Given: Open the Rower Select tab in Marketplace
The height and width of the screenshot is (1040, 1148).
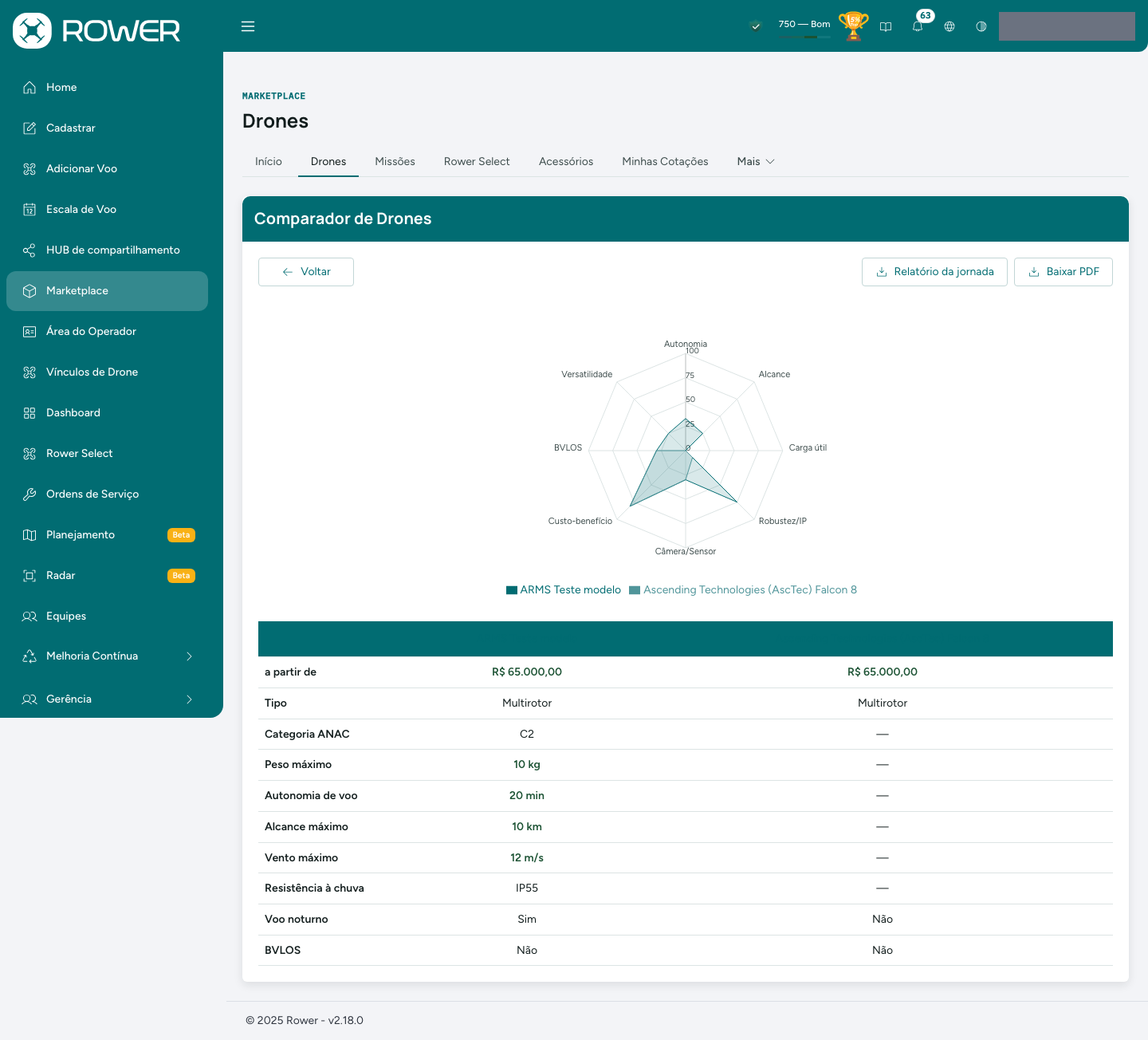Looking at the screenshot, I should pyautogui.click(x=477, y=162).
